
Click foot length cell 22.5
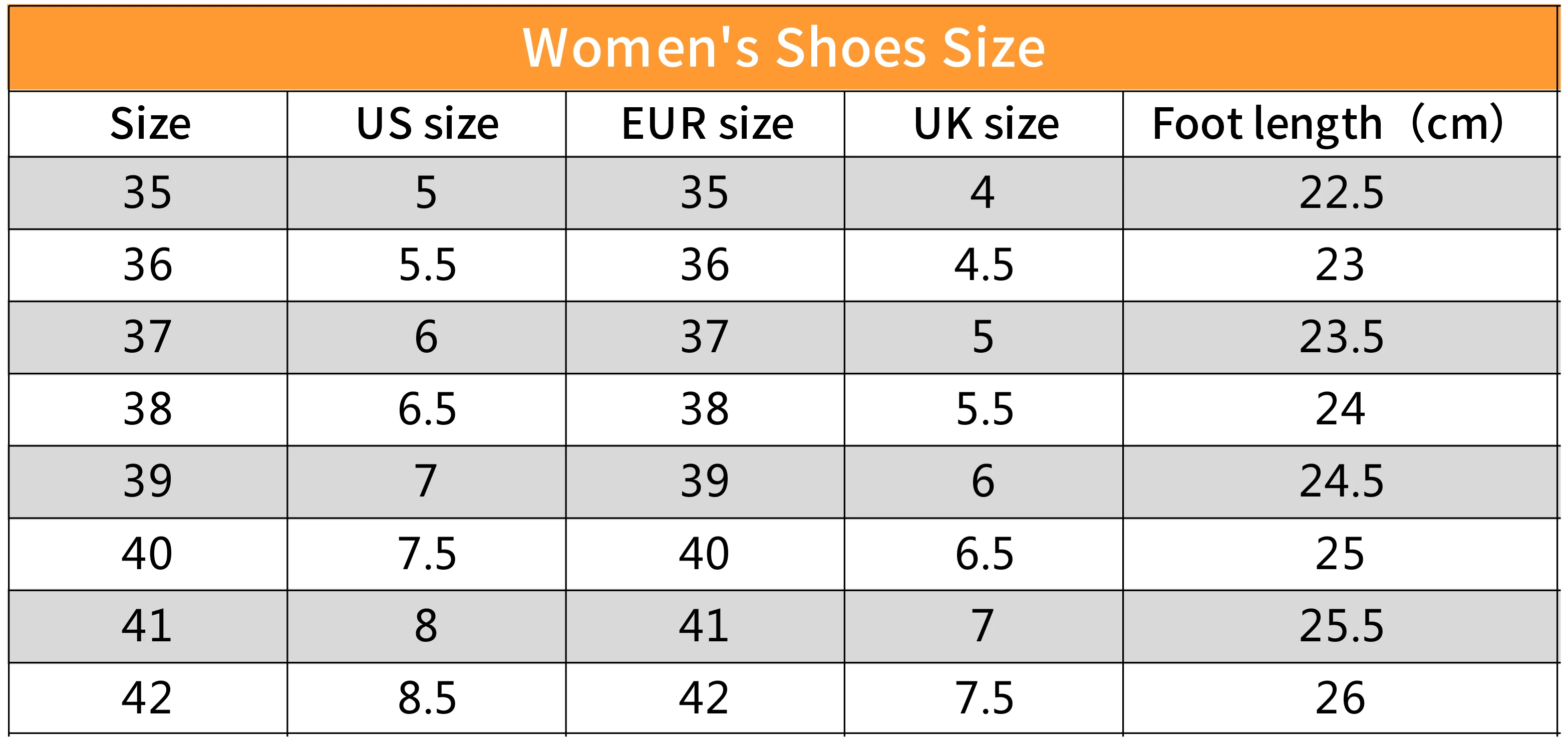tap(1341, 193)
